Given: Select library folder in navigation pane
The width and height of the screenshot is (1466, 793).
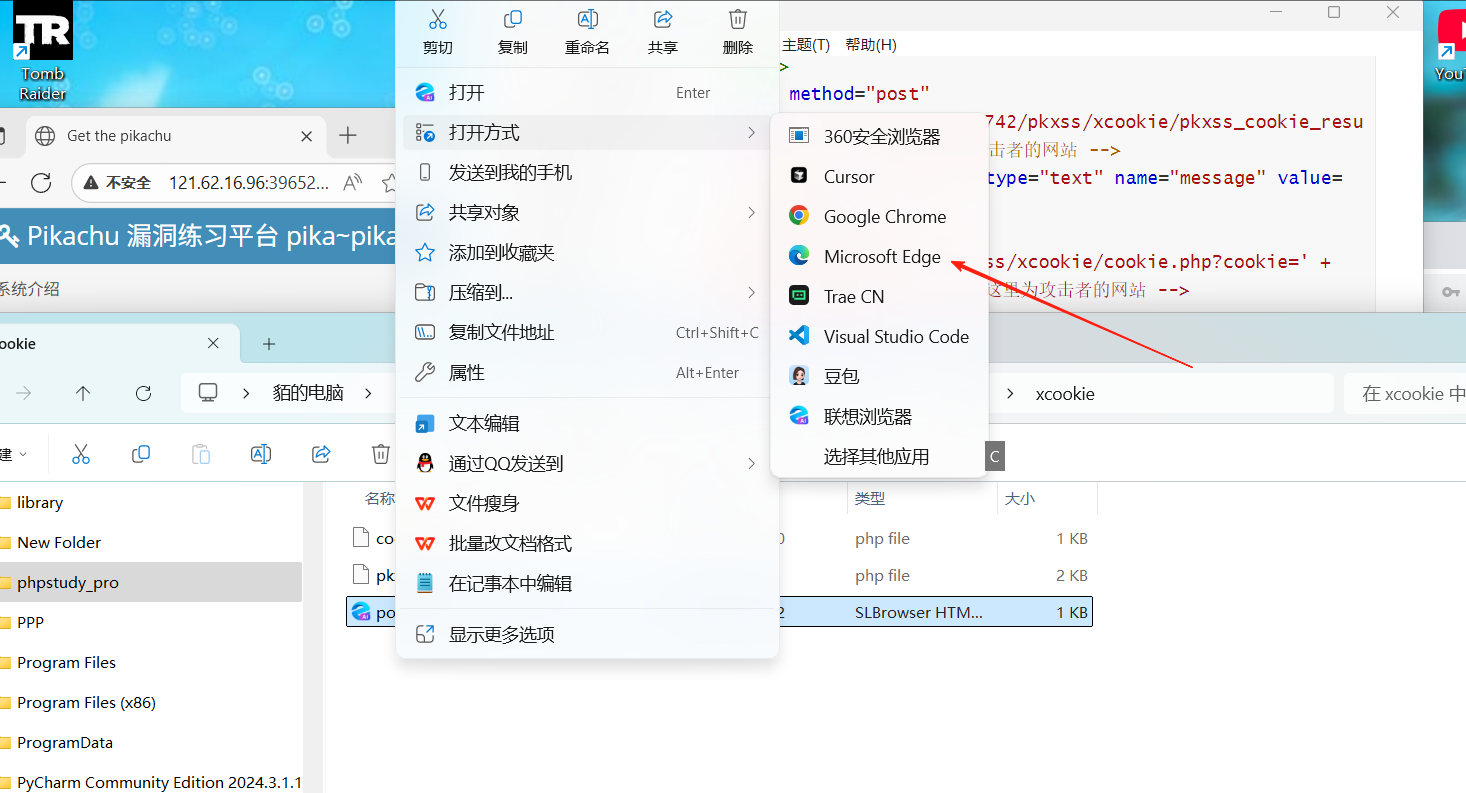Looking at the screenshot, I should 150,502.
